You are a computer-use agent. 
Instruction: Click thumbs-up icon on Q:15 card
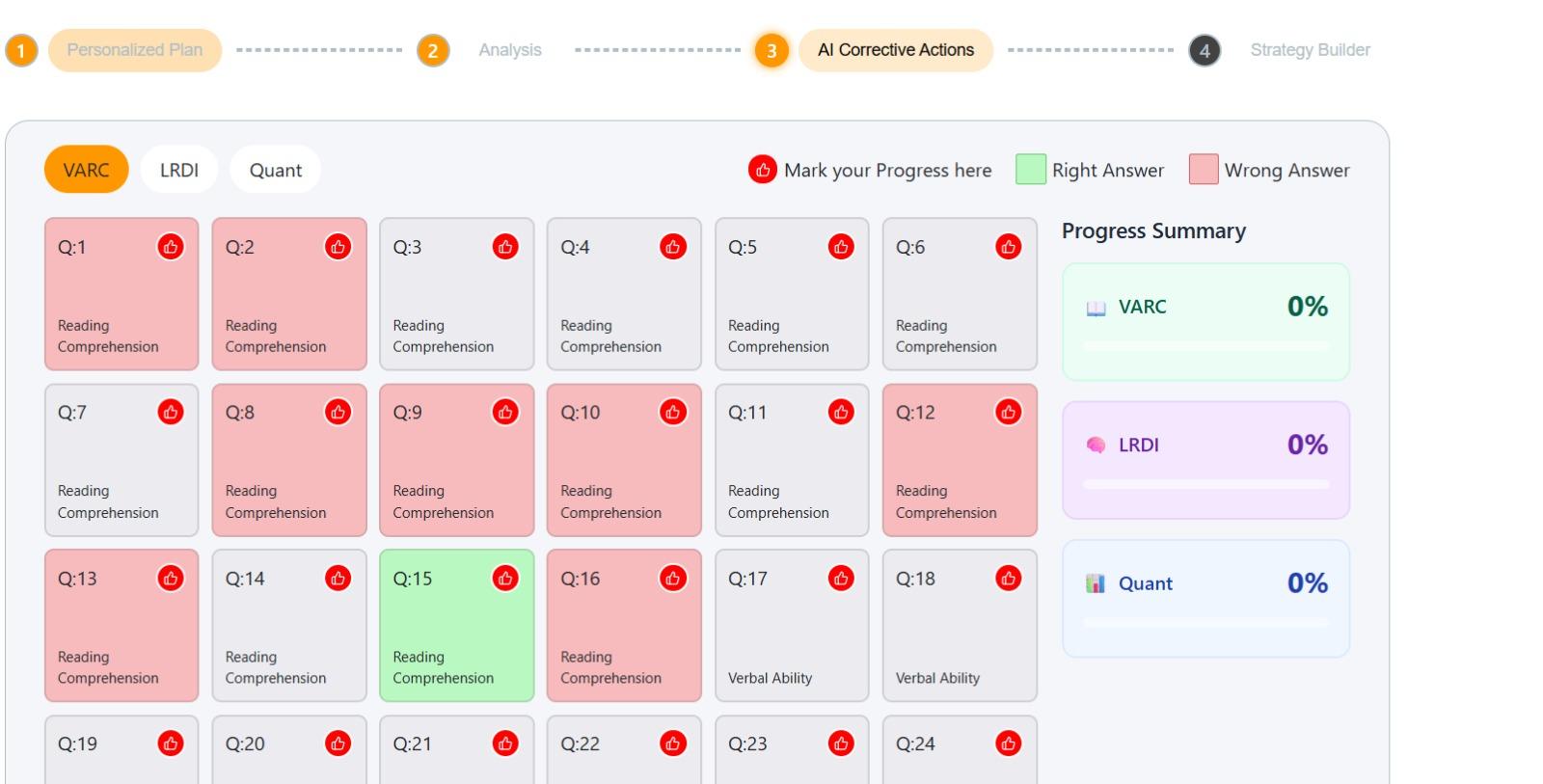click(505, 579)
